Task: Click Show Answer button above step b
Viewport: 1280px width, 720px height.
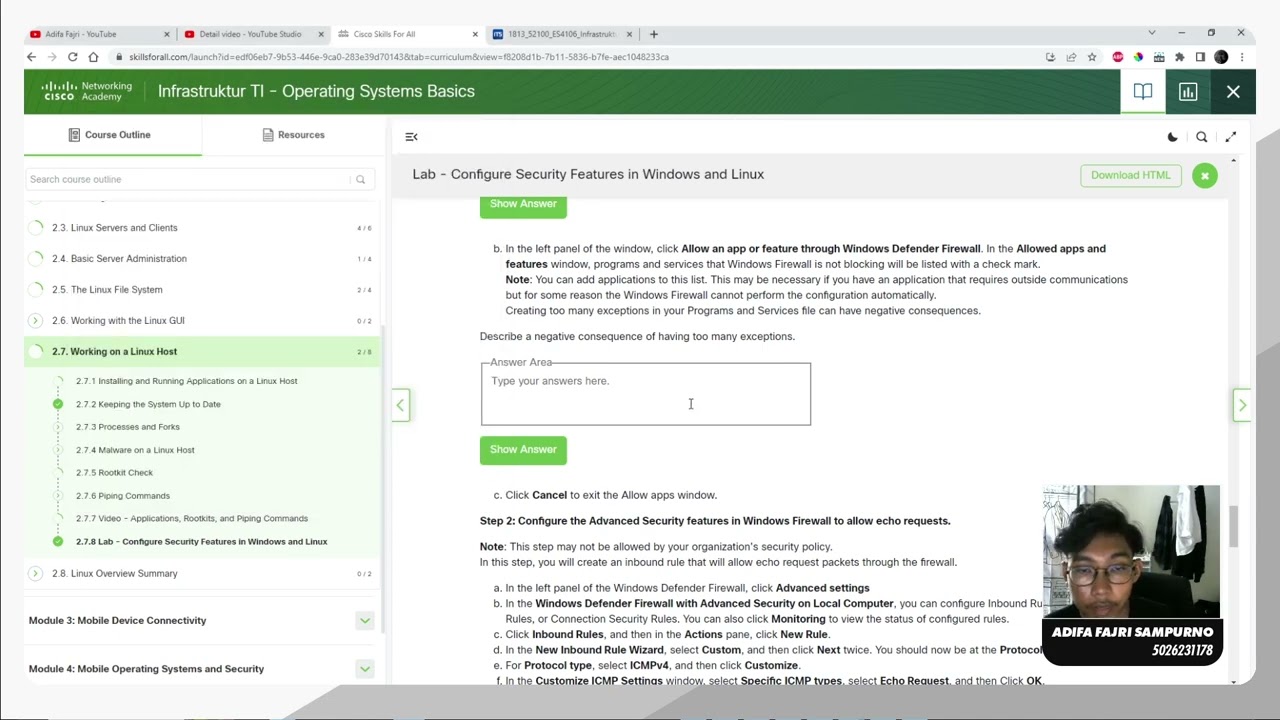Action: 523,204
